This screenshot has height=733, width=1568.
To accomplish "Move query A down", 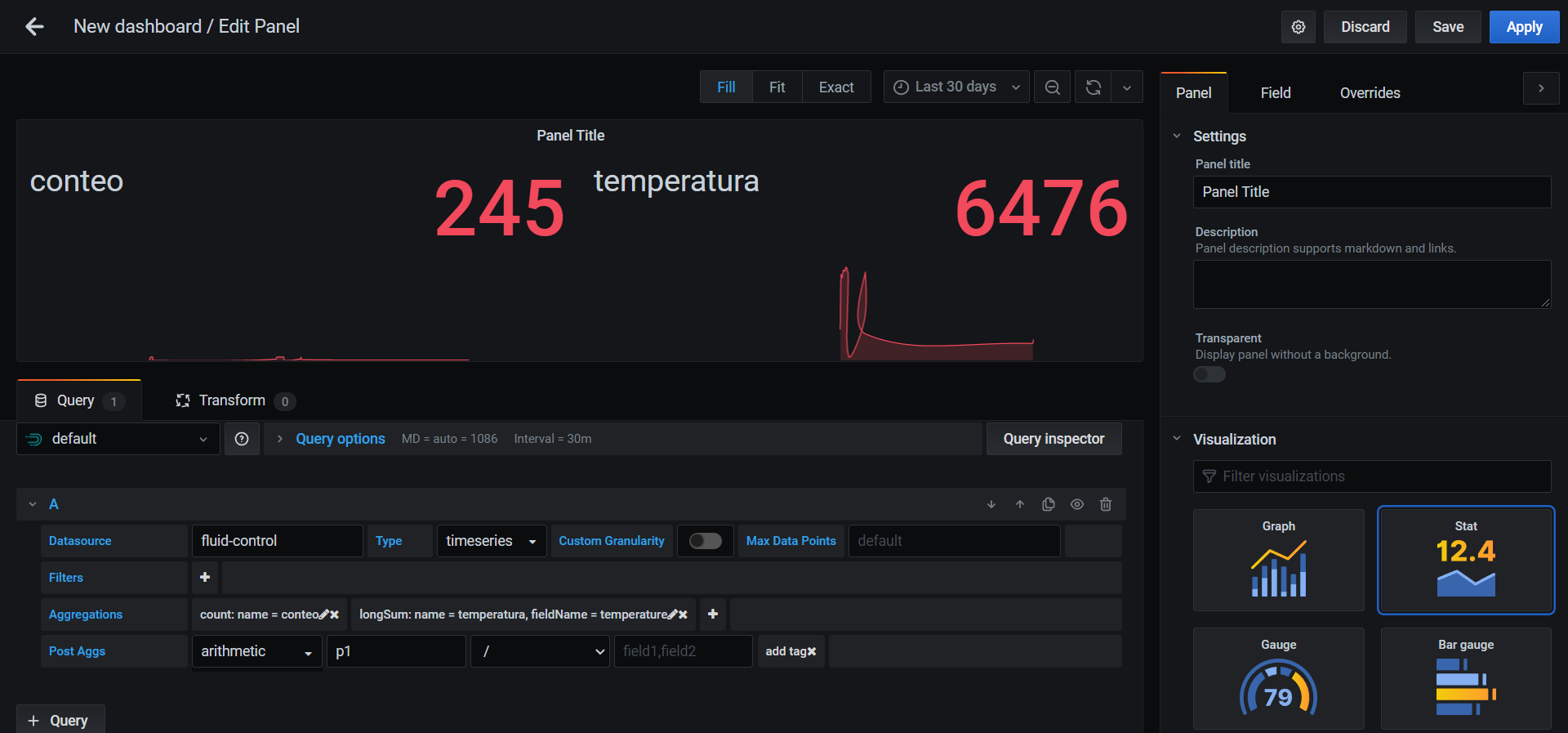I will [x=991, y=505].
